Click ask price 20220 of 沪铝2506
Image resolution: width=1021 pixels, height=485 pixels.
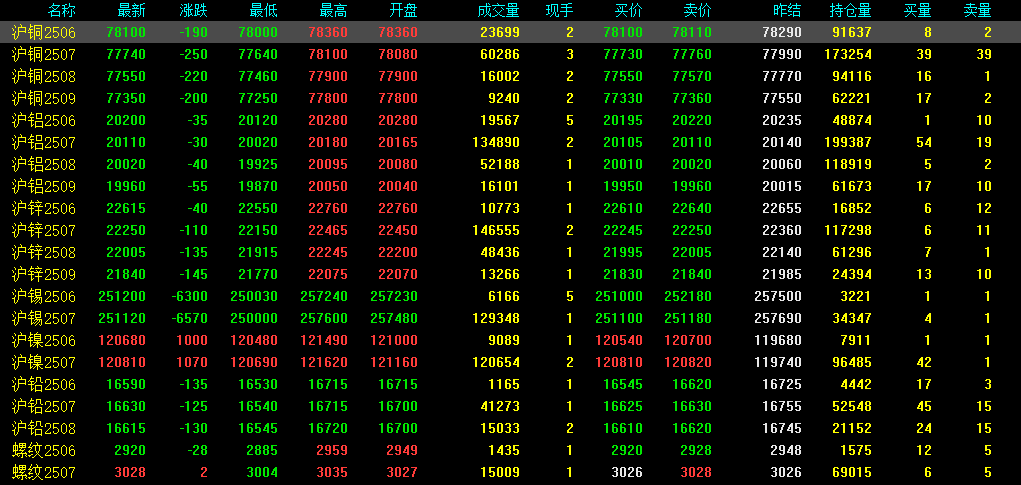692,120
